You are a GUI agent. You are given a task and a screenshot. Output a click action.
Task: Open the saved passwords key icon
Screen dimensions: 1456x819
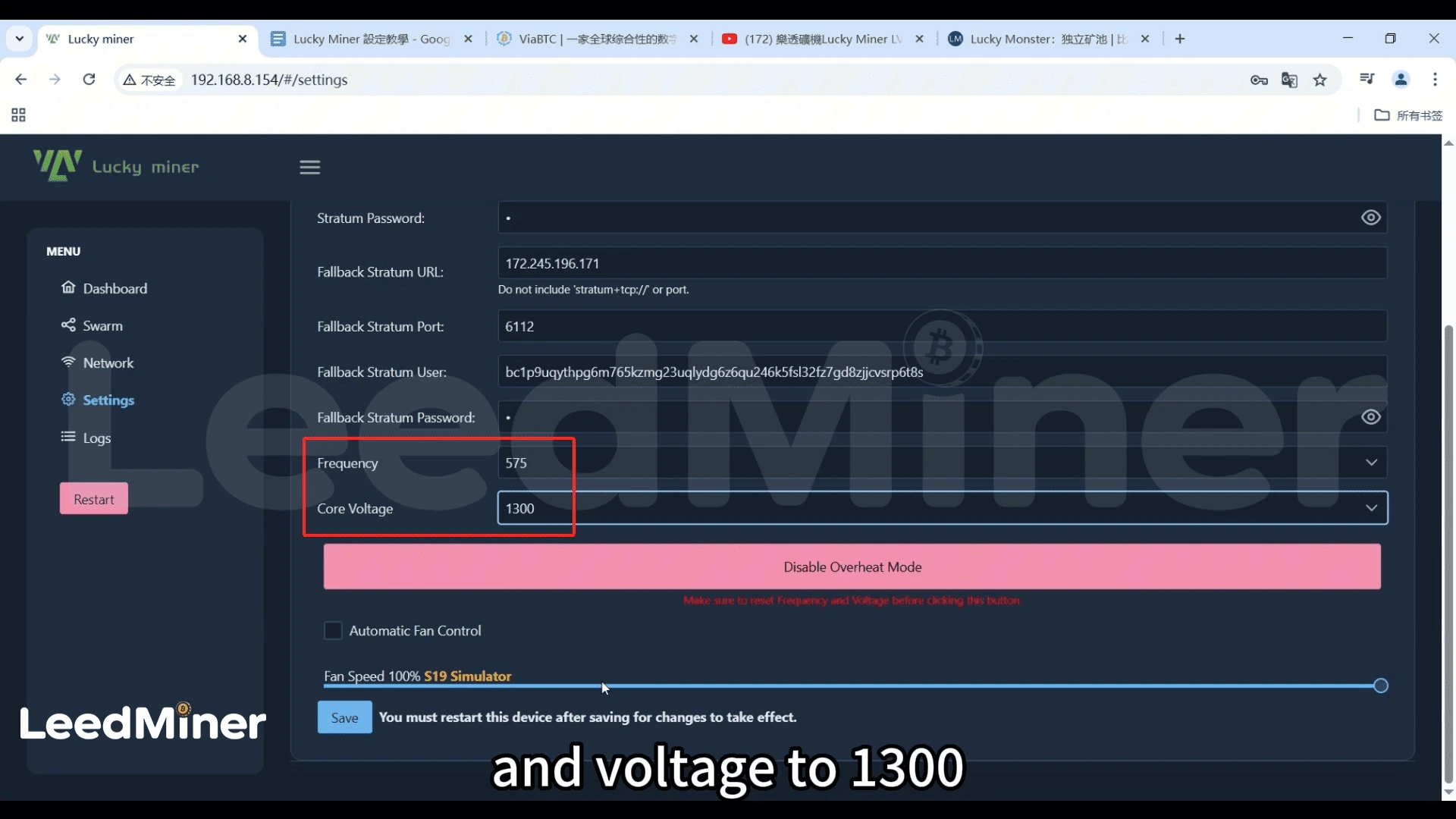[x=1259, y=80]
